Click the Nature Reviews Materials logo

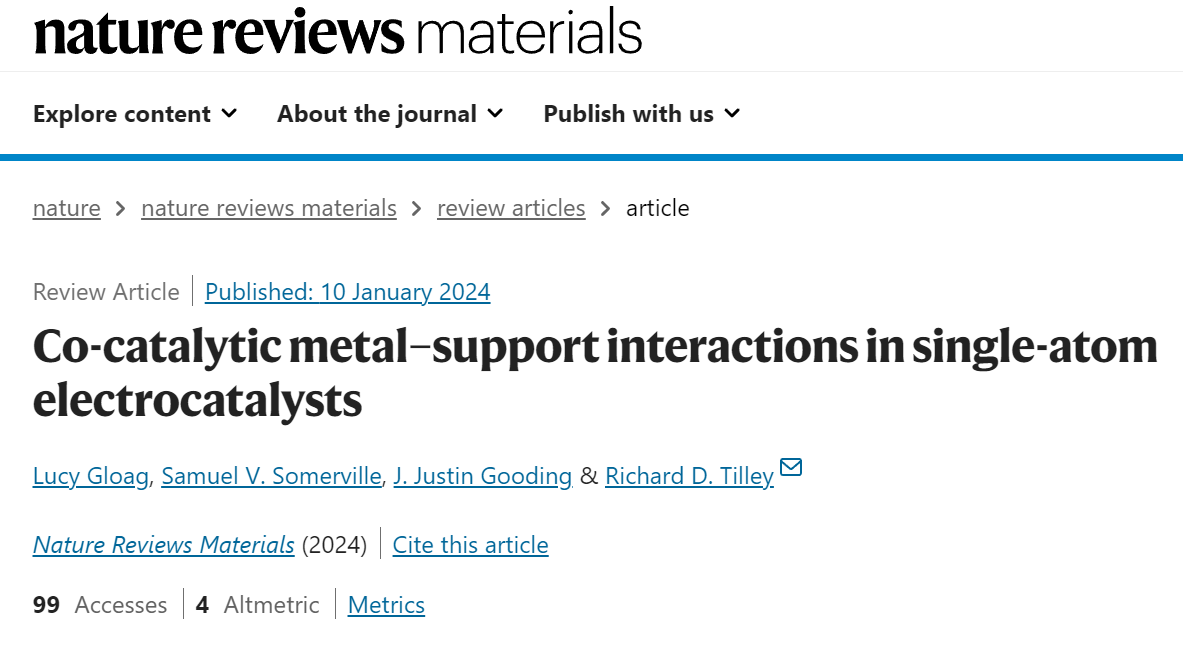tap(338, 32)
